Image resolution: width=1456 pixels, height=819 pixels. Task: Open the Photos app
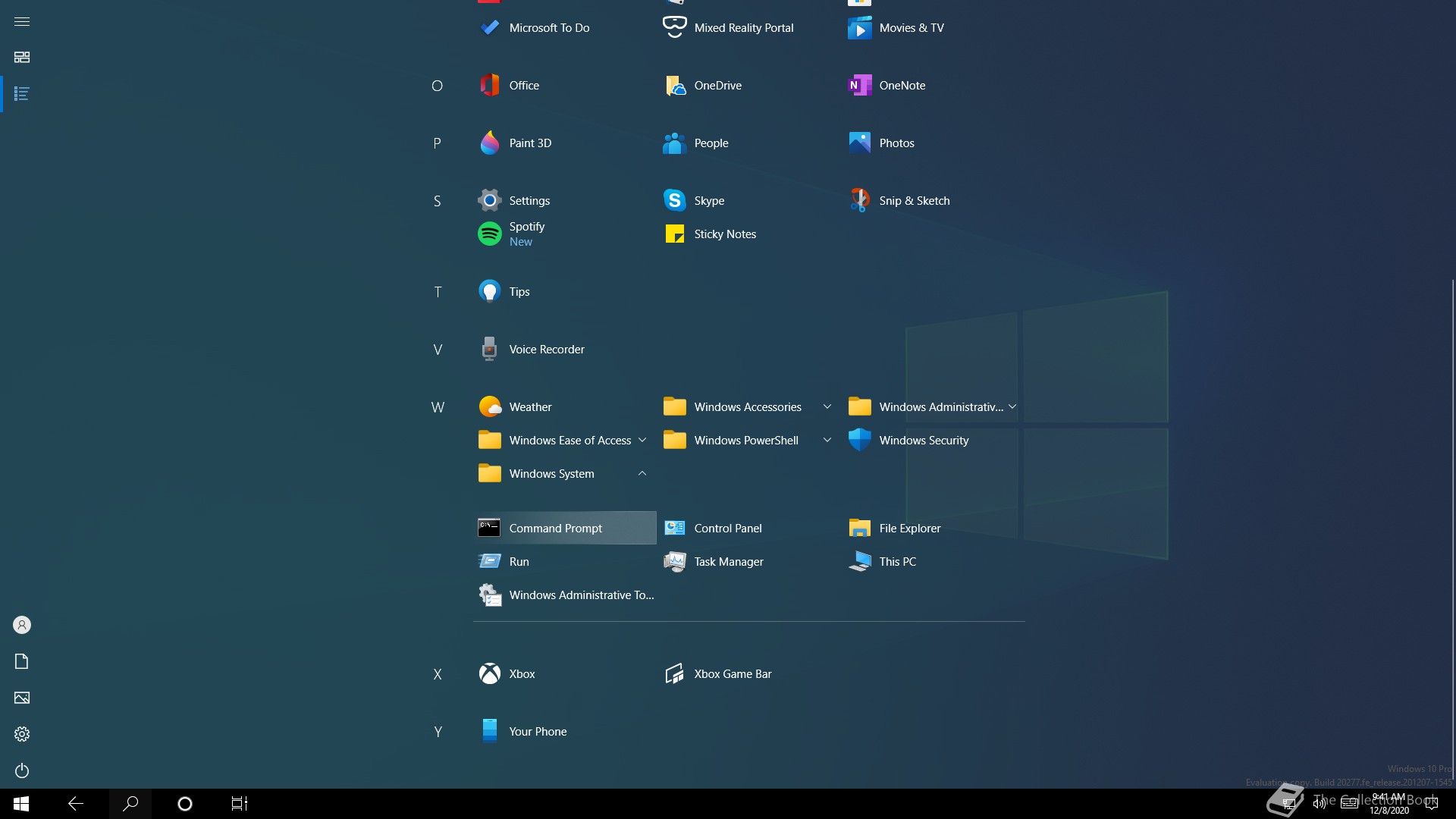click(x=934, y=143)
